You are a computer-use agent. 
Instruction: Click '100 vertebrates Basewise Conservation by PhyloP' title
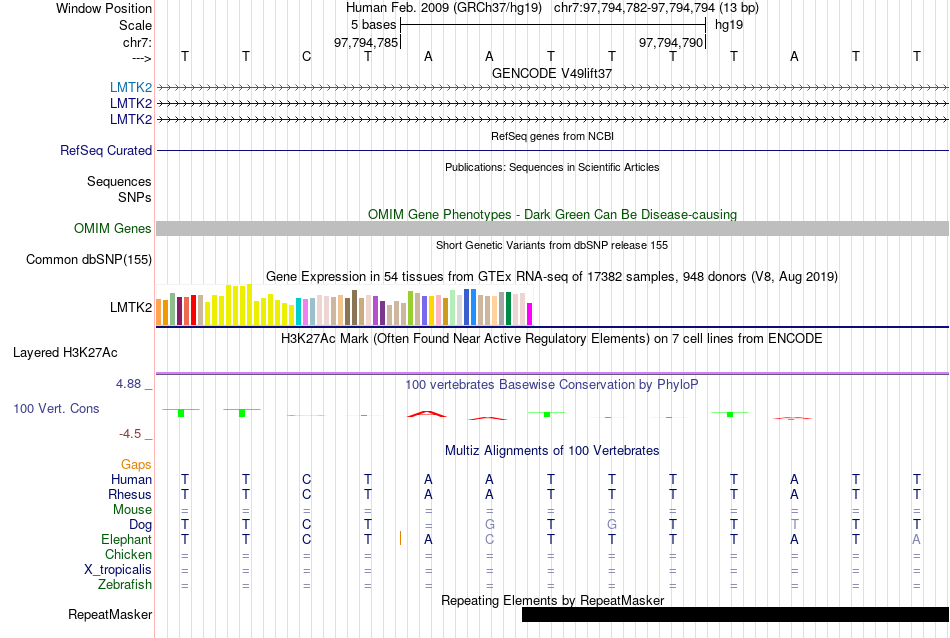click(552, 385)
